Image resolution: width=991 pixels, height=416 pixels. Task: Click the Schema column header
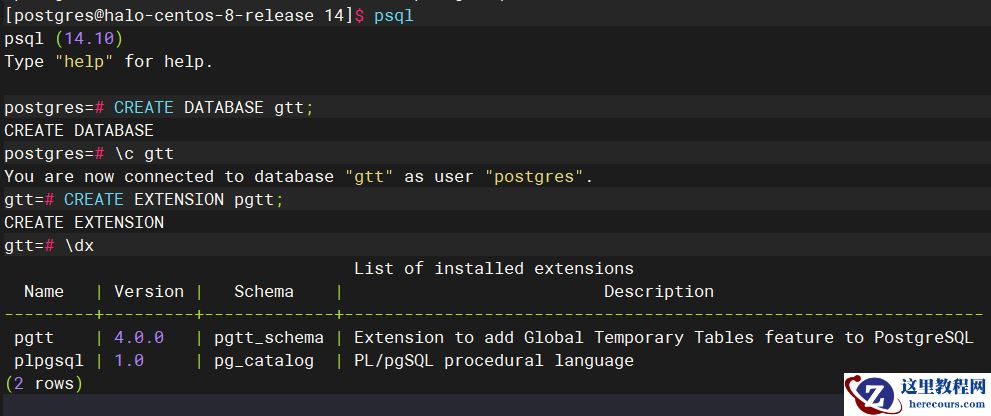point(264,292)
